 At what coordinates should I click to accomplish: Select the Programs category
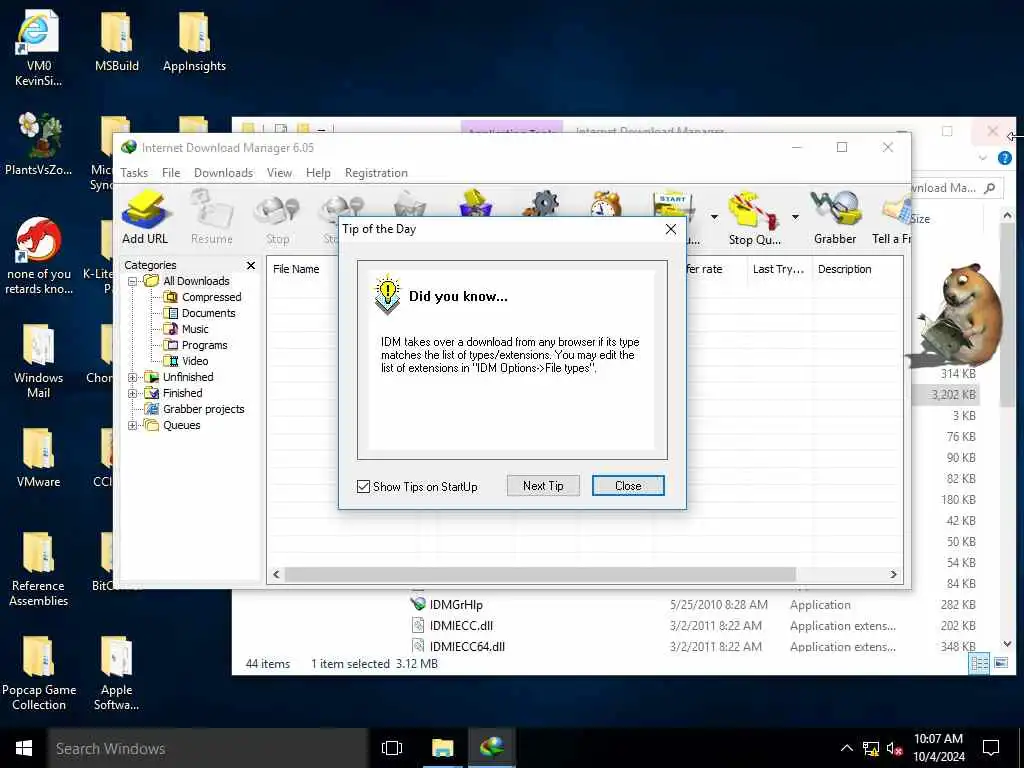coord(204,345)
